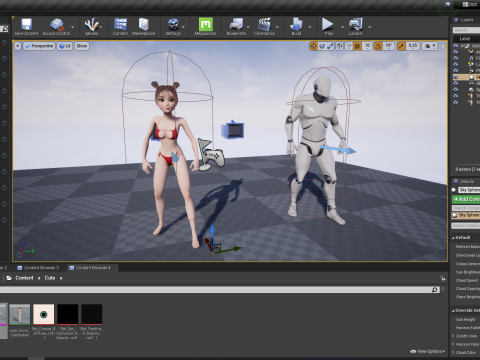Toggle eye visibility of Light Source row
The height and width of the screenshot is (360, 480).
456,64
